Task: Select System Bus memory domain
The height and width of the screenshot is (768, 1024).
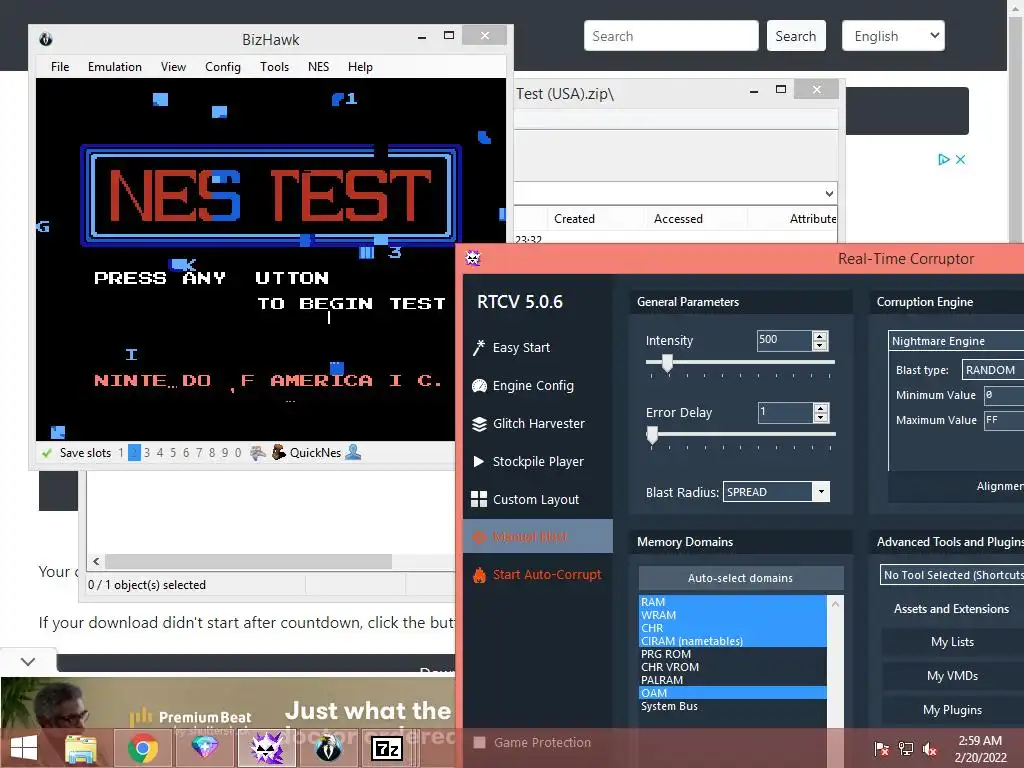Action: point(732,706)
